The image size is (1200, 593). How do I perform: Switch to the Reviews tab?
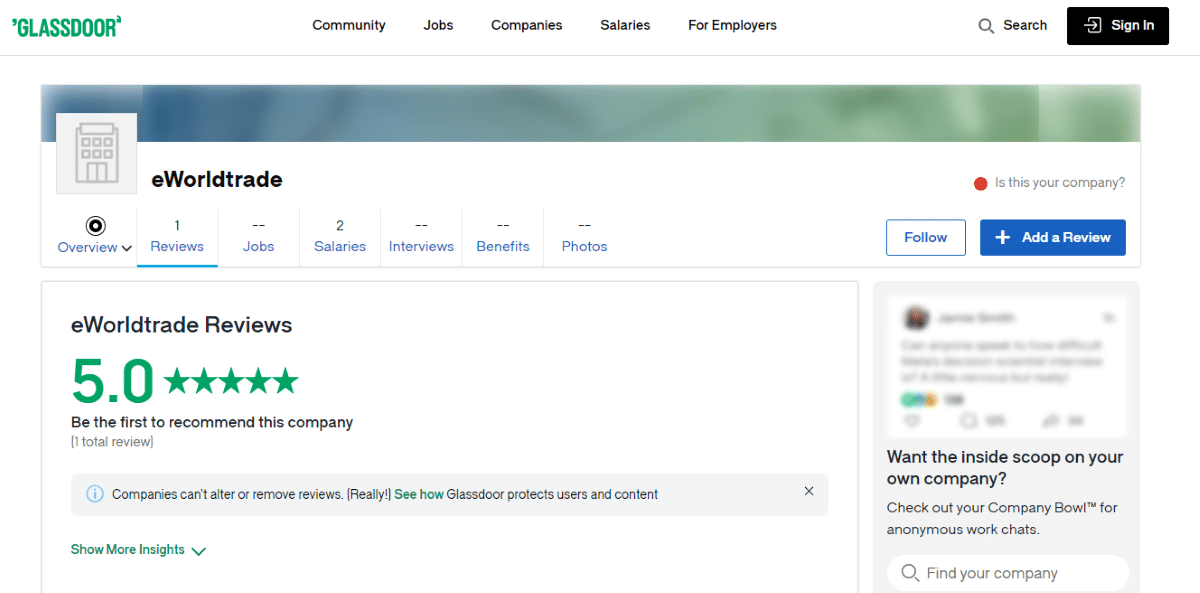click(177, 237)
